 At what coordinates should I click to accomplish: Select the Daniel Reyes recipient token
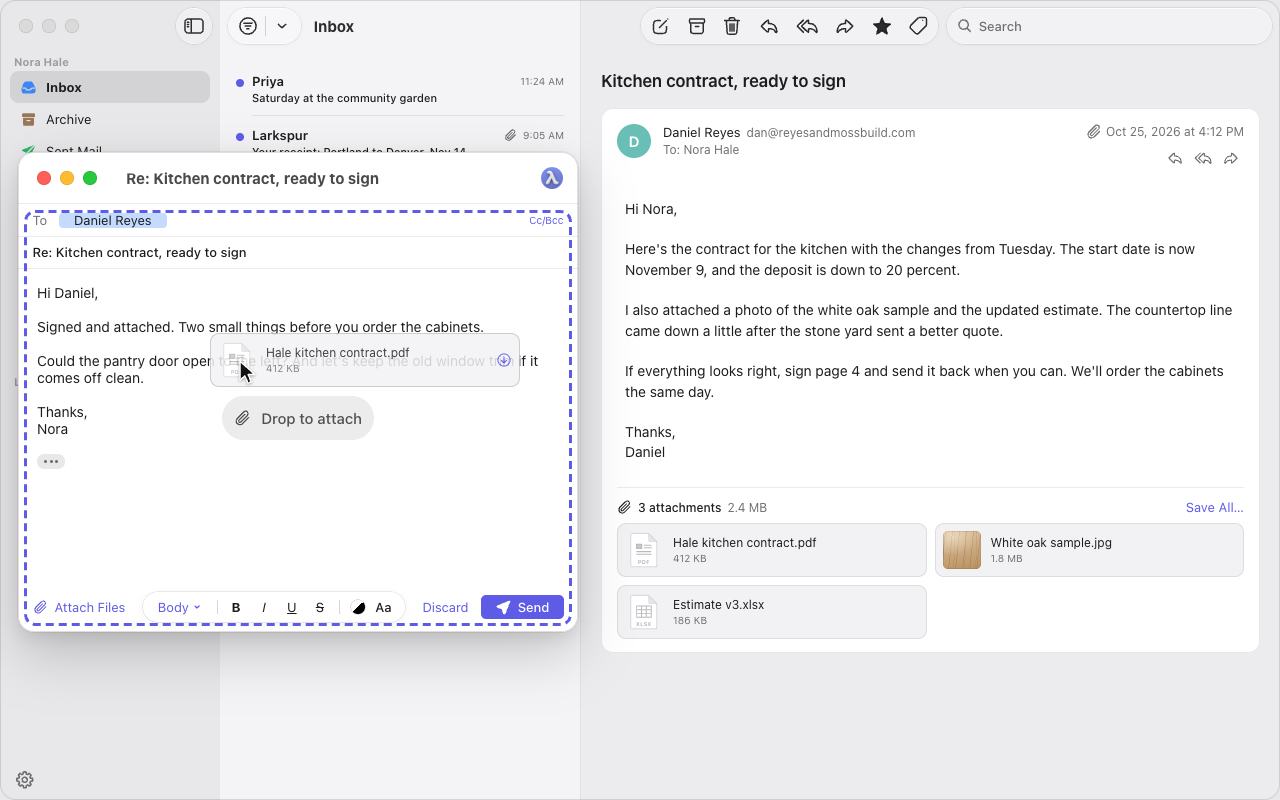coord(112,221)
